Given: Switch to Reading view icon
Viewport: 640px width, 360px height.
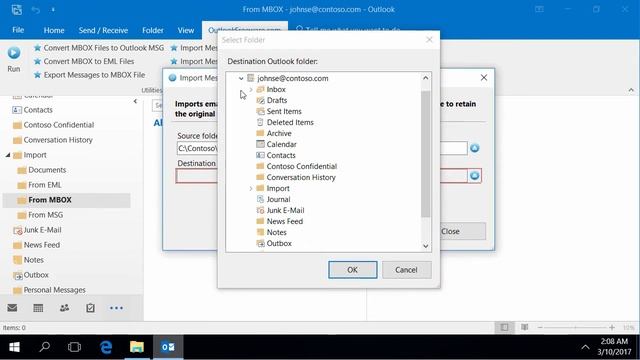Looking at the screenshot, I should point(525,327).
